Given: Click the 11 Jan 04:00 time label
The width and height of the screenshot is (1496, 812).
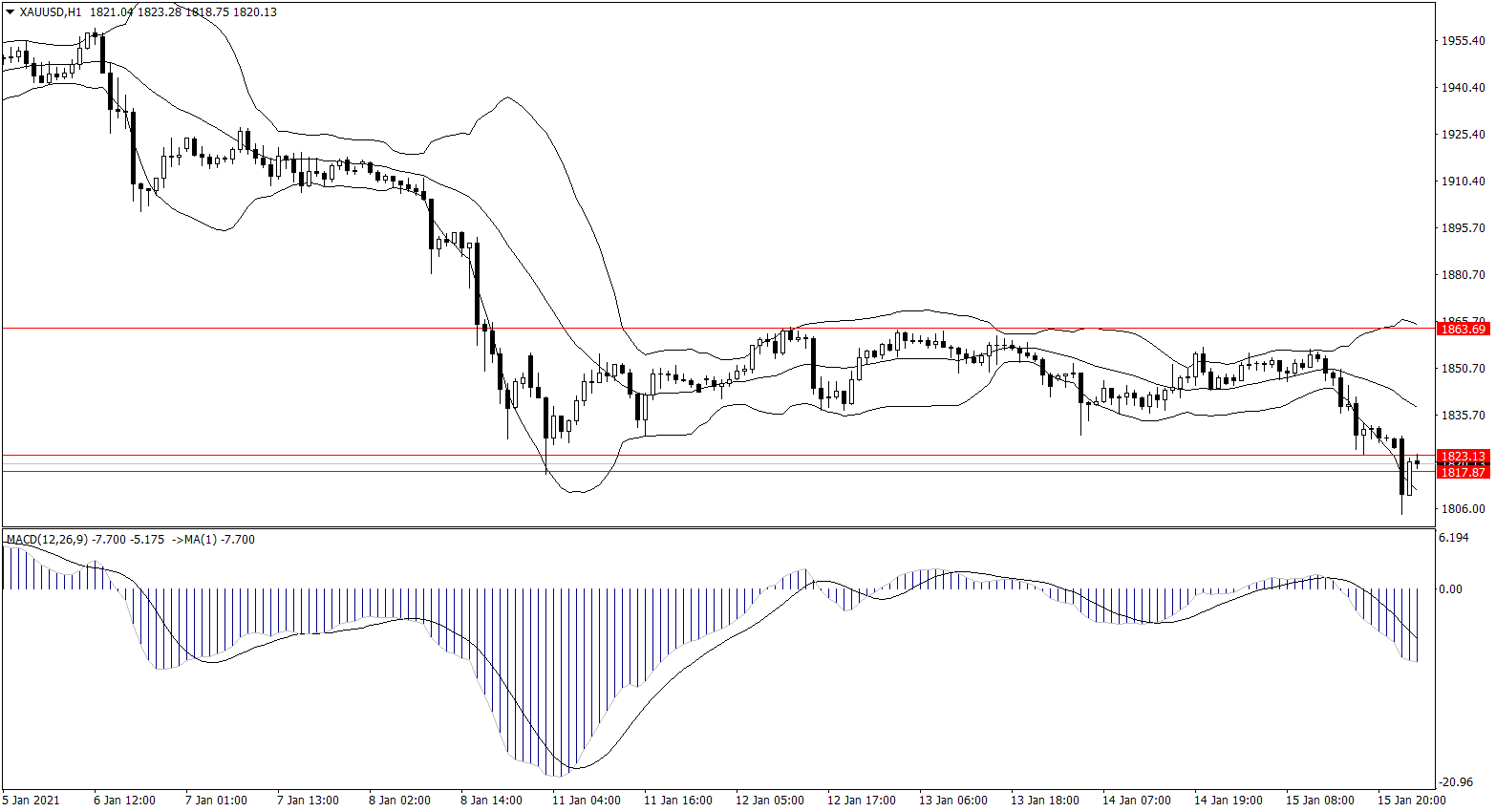Looking at the screenshot, I should (586, 801).
